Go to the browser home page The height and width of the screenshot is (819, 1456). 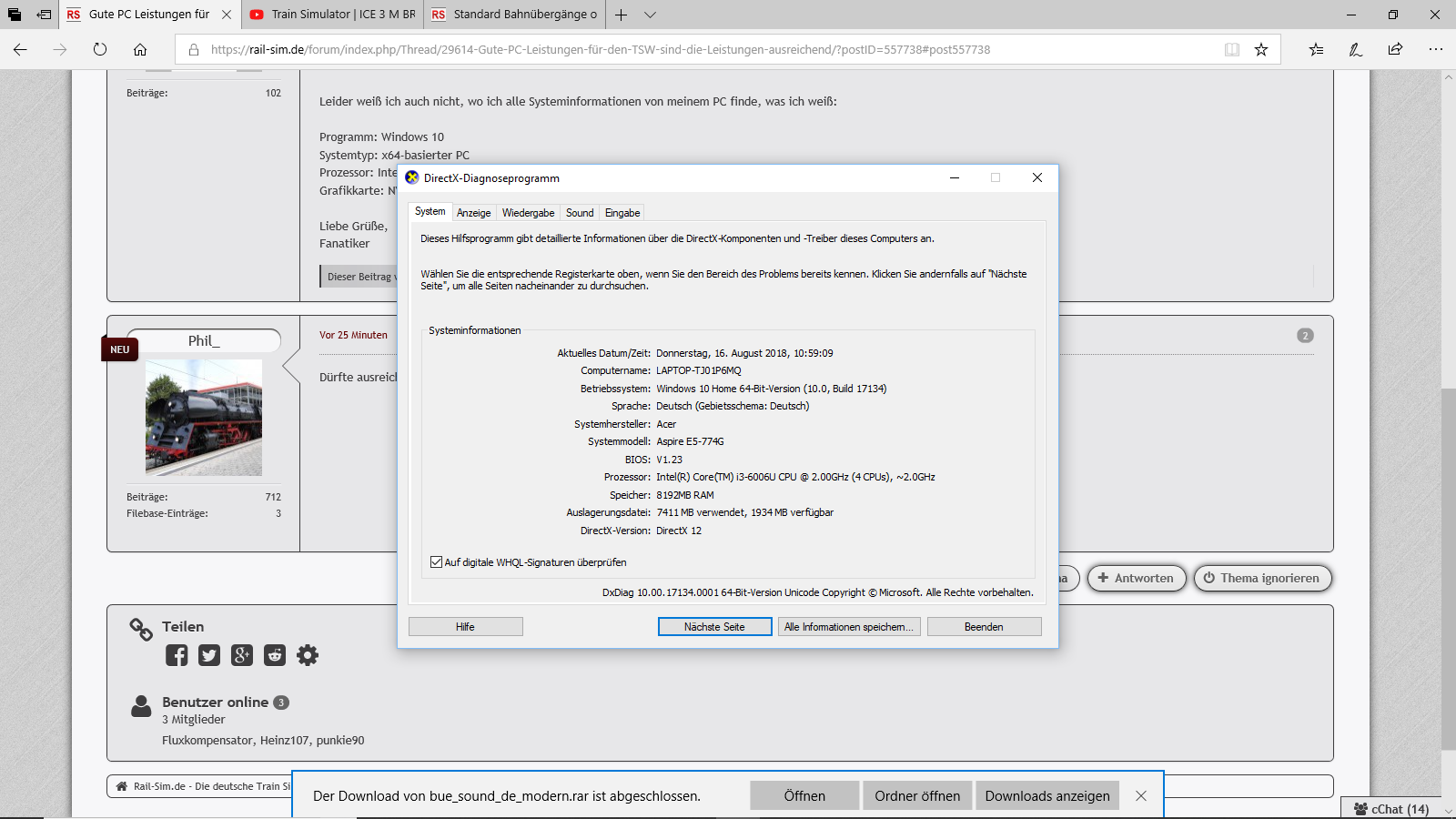click(x=140, y=49)
